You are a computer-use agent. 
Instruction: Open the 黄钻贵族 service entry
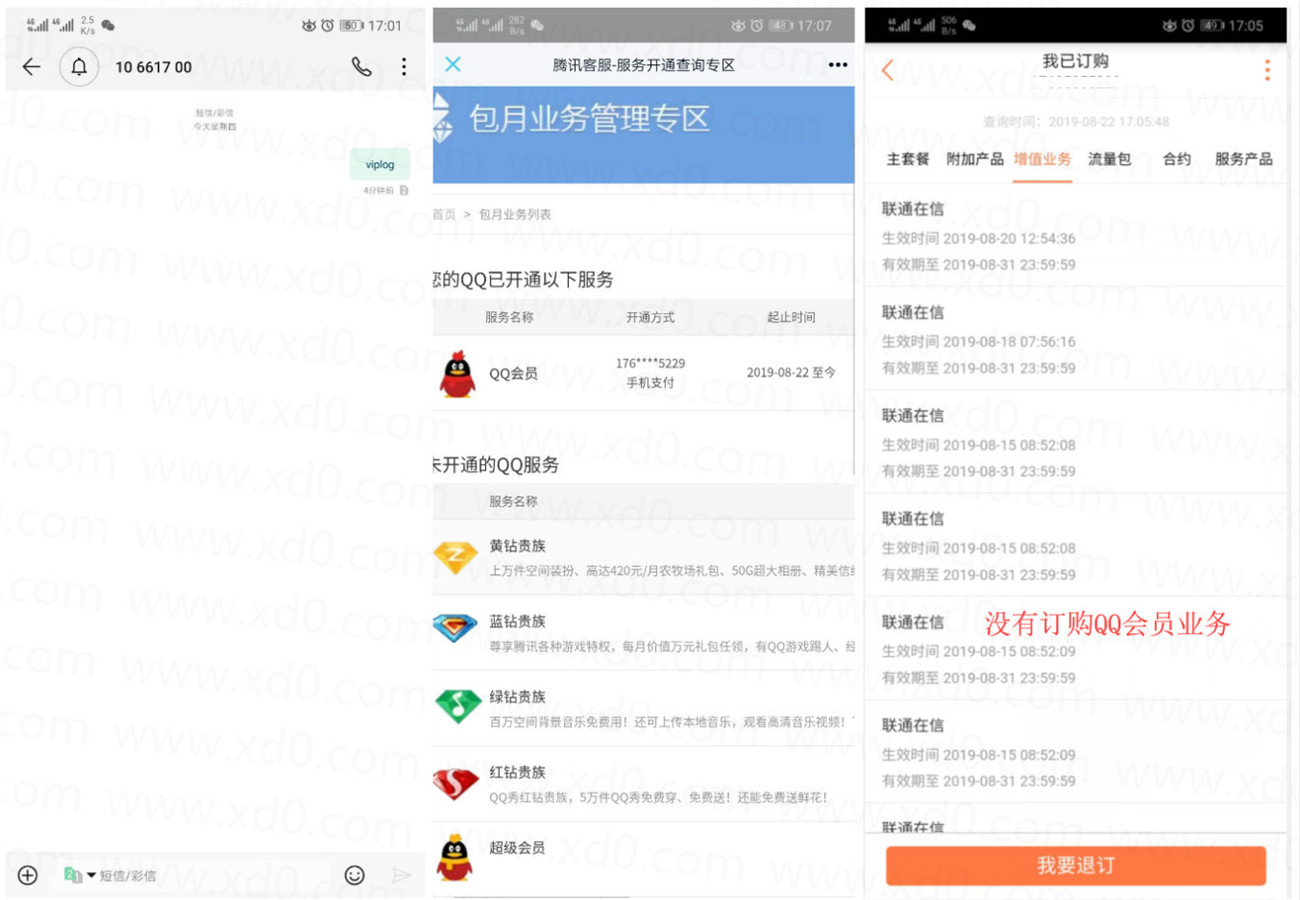pyautogui.click(x=643, y=557)
